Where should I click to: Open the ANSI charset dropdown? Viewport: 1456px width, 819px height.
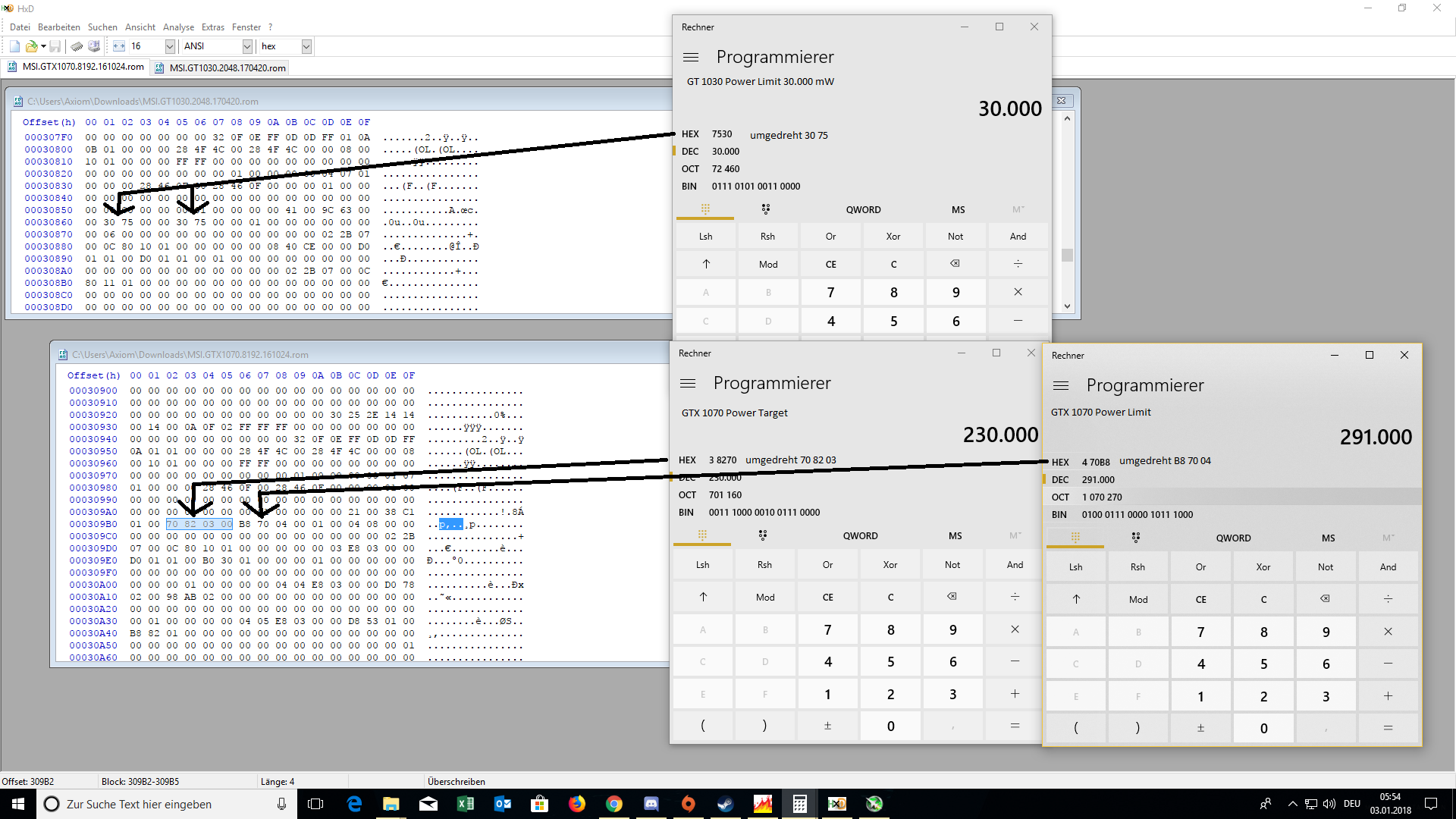click(x=247, y=46)
